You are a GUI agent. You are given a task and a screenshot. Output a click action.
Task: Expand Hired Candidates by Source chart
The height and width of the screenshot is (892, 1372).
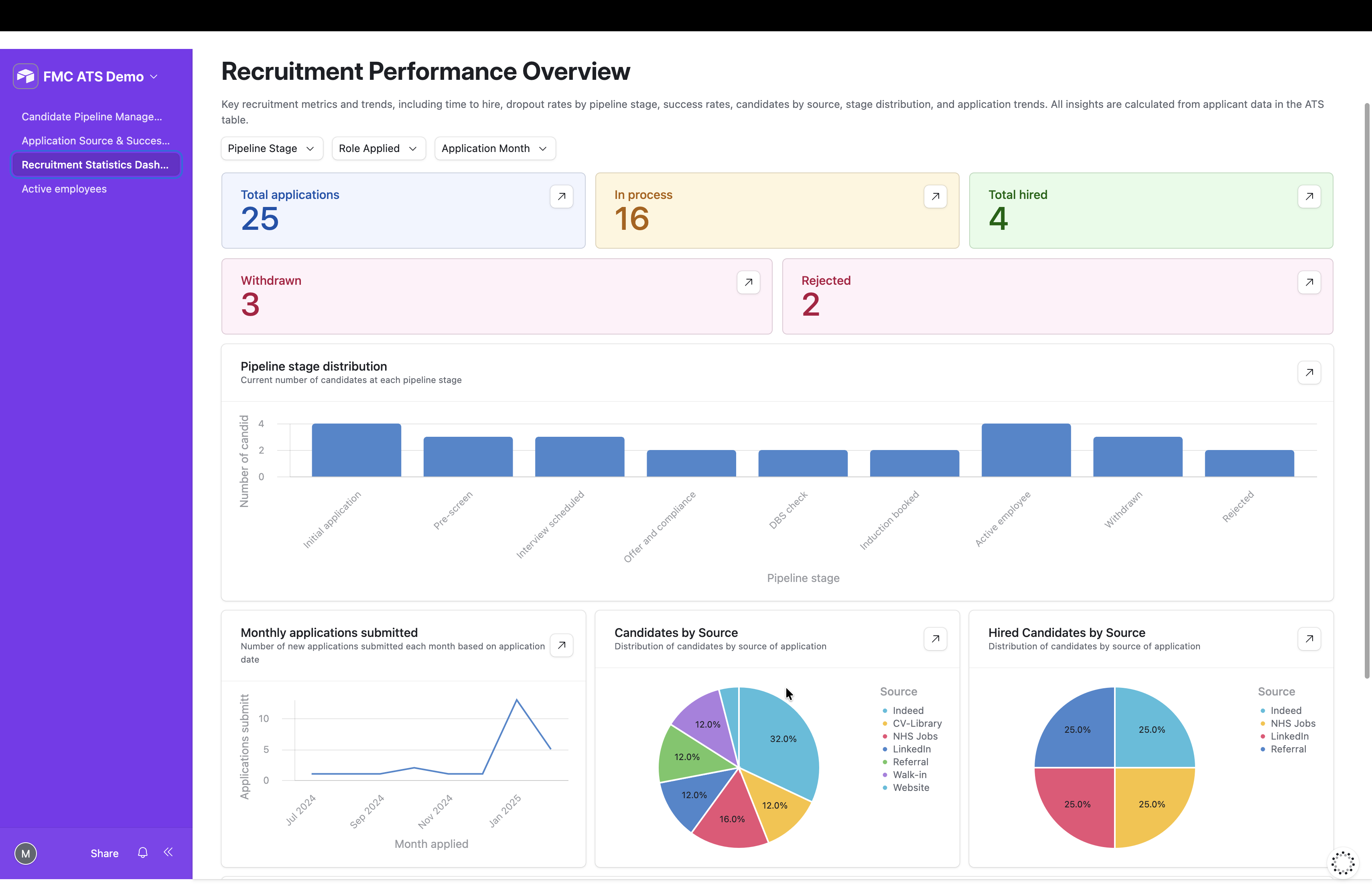(x=1309, y=639)
